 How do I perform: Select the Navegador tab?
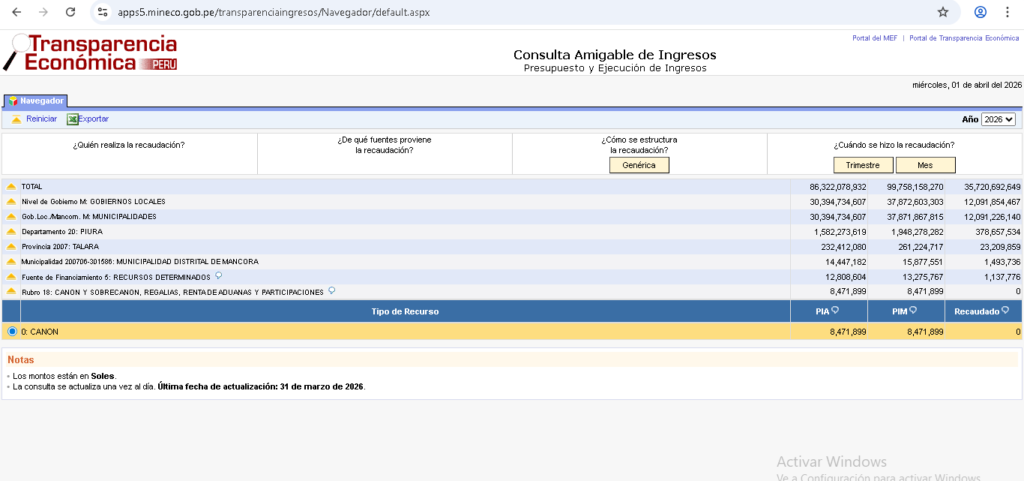click(37, 100)
